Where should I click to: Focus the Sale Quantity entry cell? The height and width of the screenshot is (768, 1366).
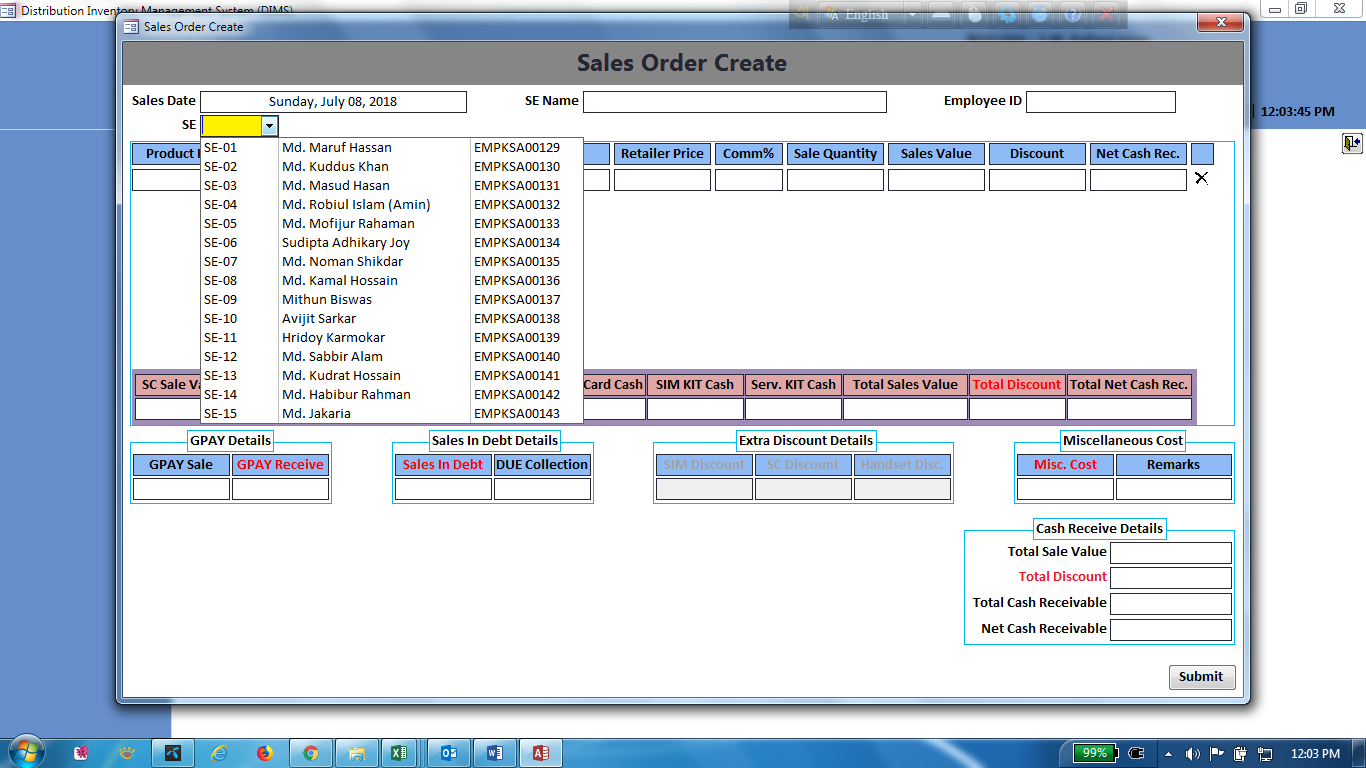tap(835, 180)
